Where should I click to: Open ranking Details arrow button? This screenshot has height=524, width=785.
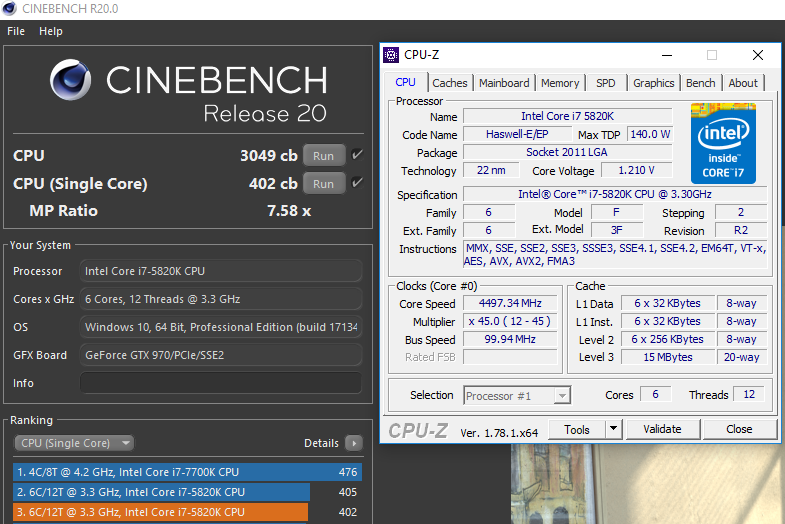[354, 443]
